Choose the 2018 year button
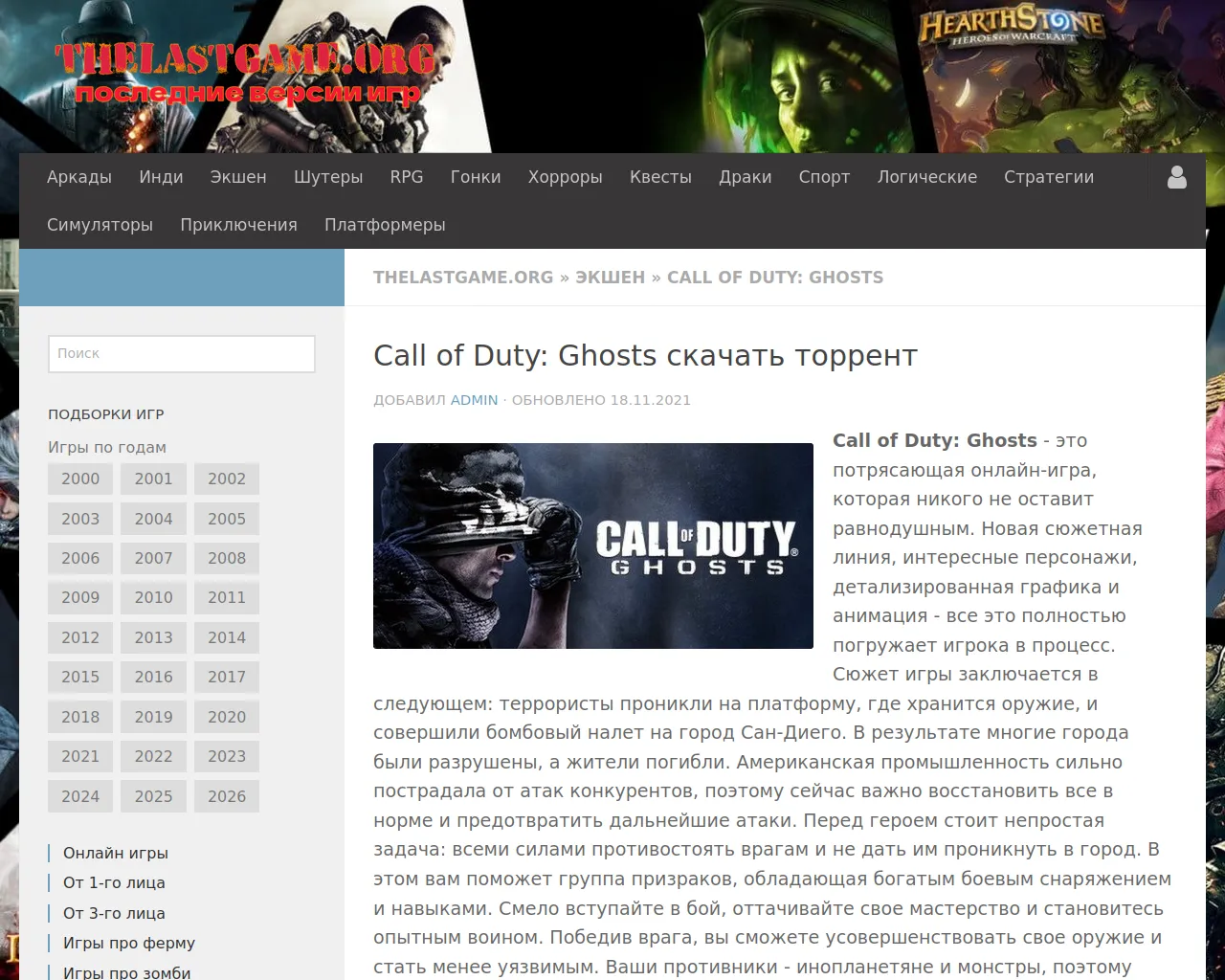1225x980 pixels. click(x=80, y=718)
